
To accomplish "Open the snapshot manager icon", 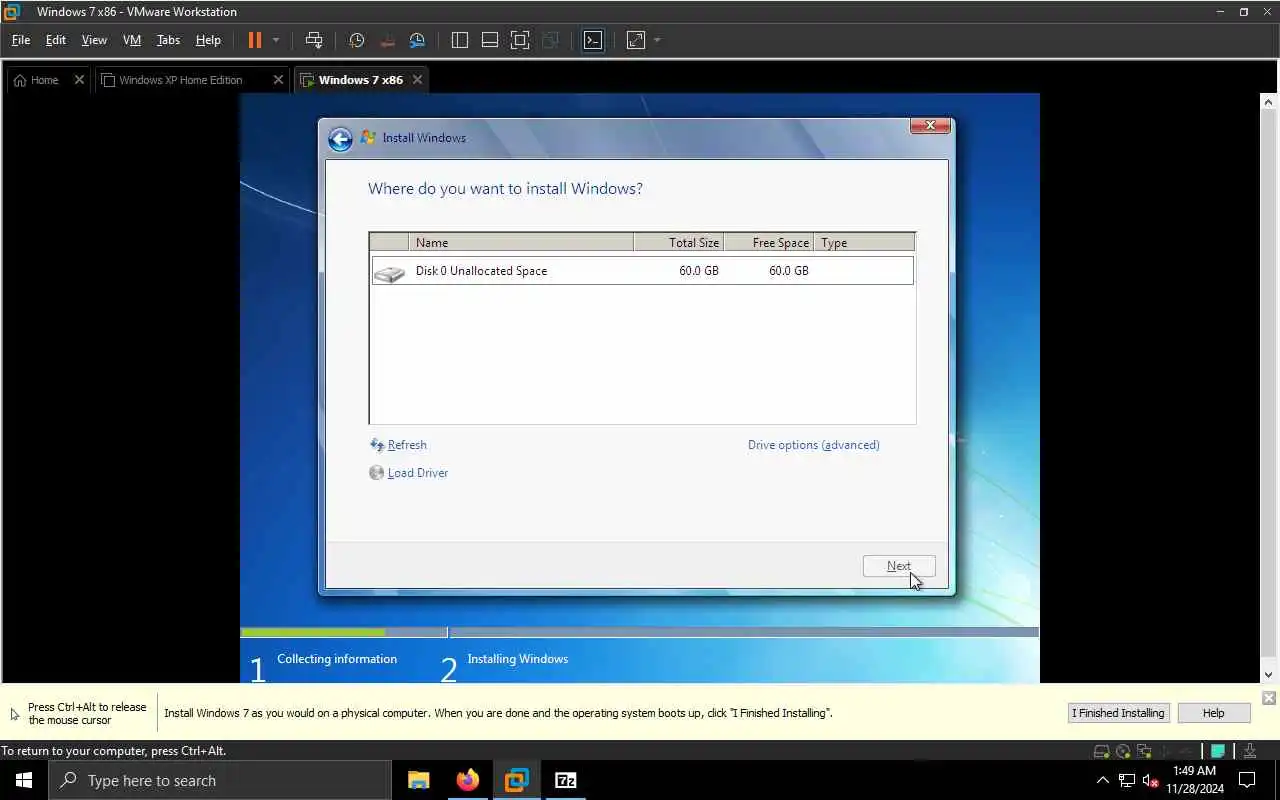I will coord(417,40).
